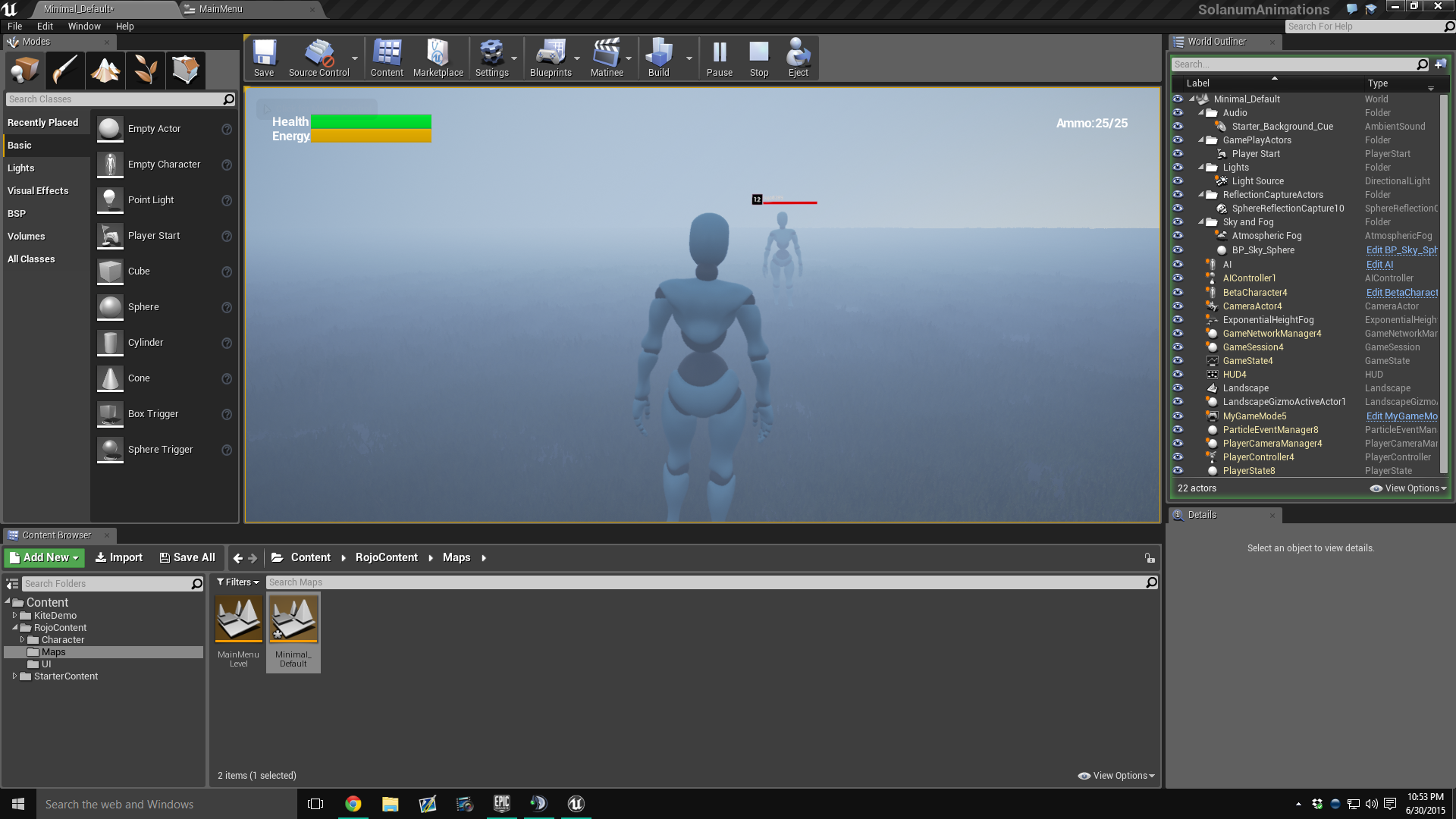Open help for Cube class

227,271
